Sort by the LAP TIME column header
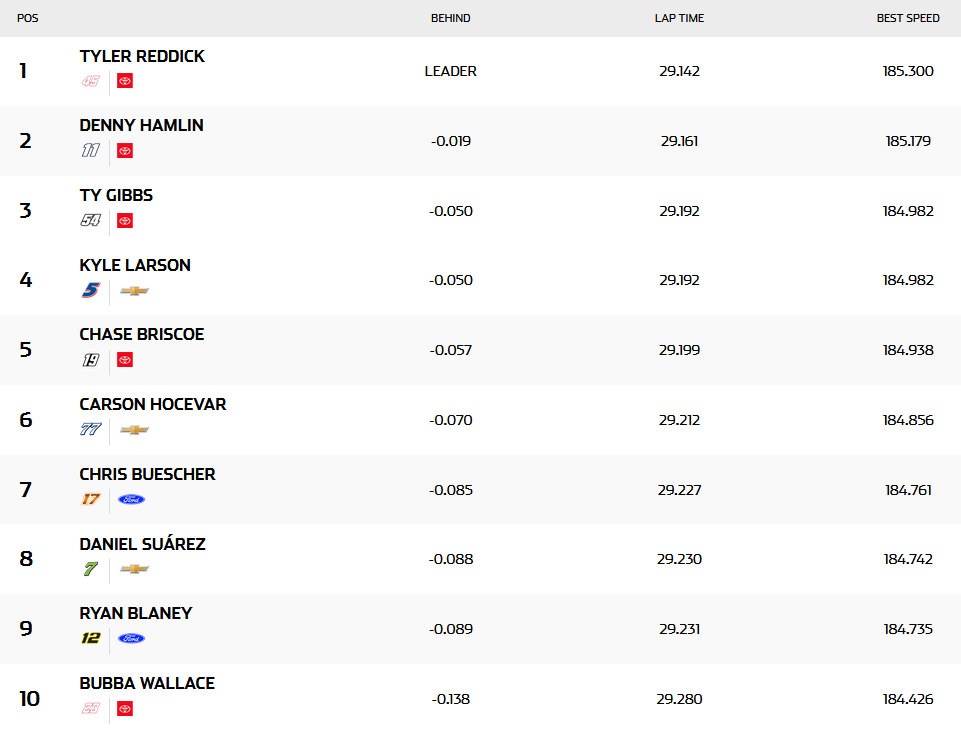Screen dimensions: 961x732 [679, 18]
